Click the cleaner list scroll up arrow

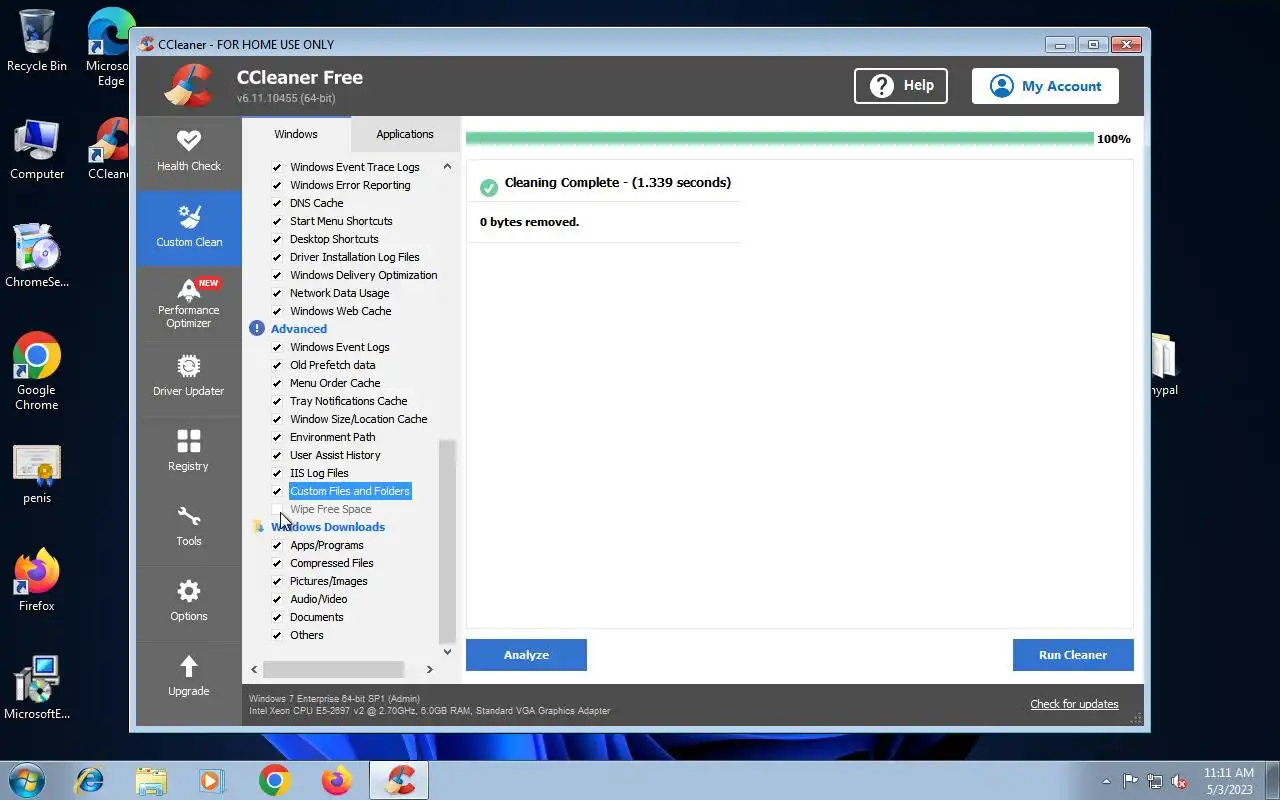pos(447,167)
